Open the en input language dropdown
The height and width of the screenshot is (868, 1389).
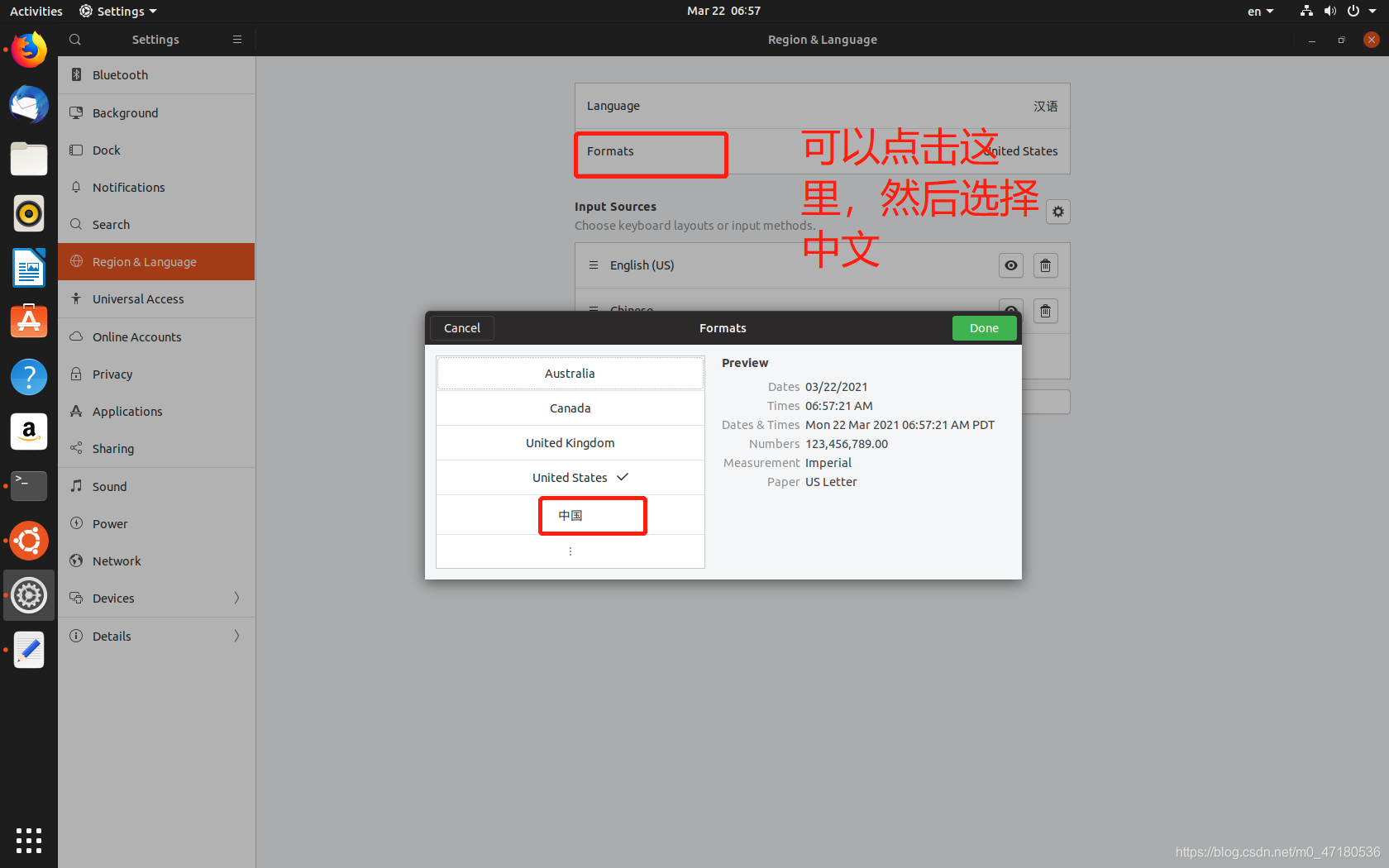coord(1260,12)
